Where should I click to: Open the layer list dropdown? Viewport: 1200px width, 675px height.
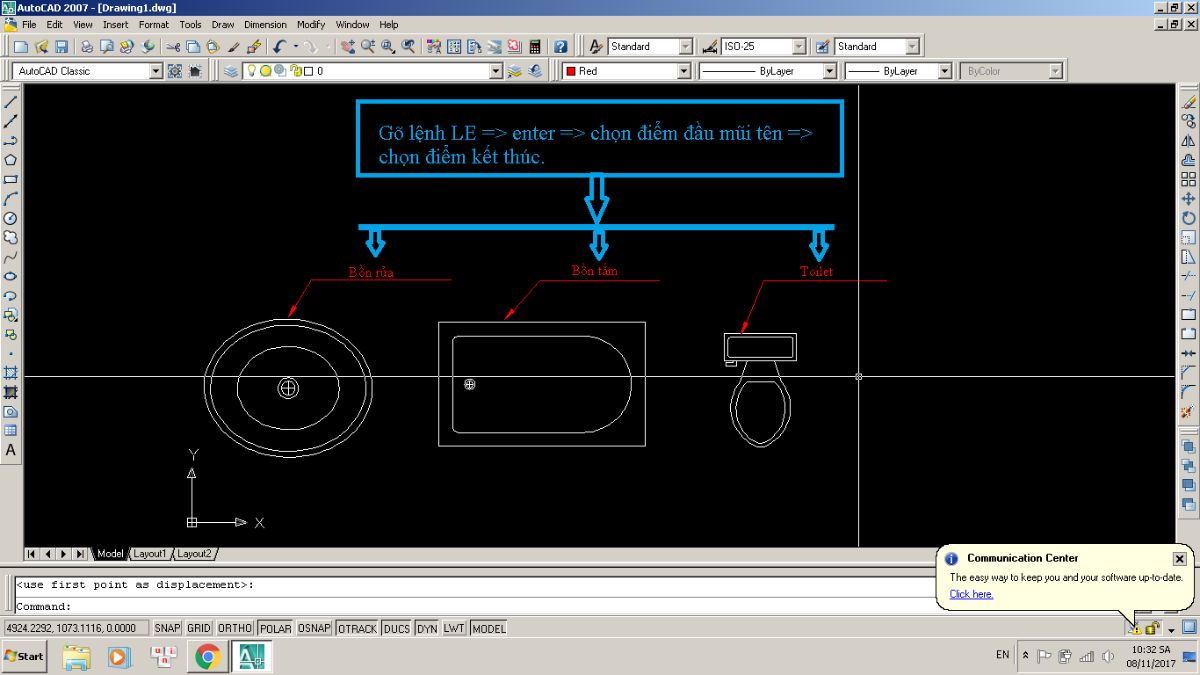(496, 71)
